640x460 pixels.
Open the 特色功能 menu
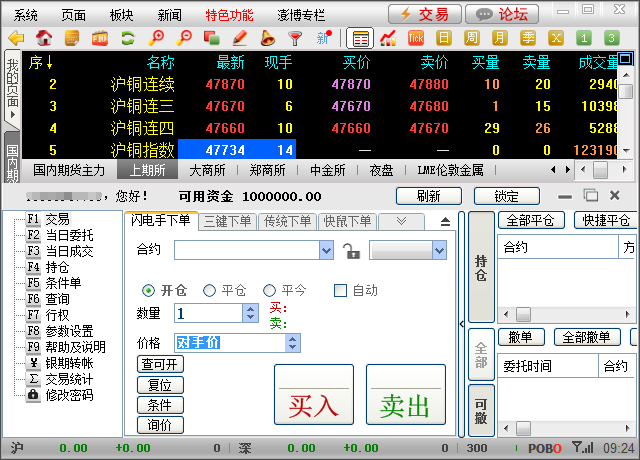[230, 15]
